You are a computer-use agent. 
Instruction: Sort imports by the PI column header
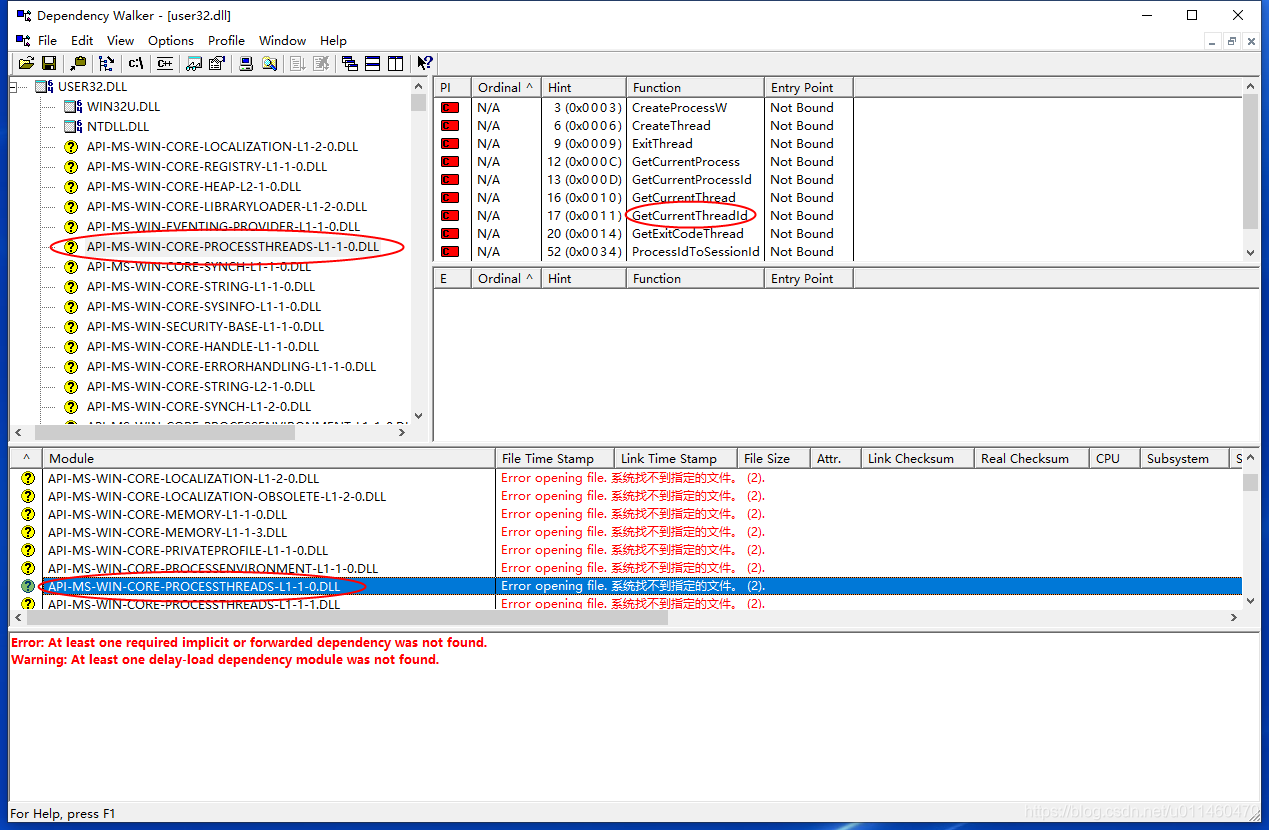pos(451,88)
